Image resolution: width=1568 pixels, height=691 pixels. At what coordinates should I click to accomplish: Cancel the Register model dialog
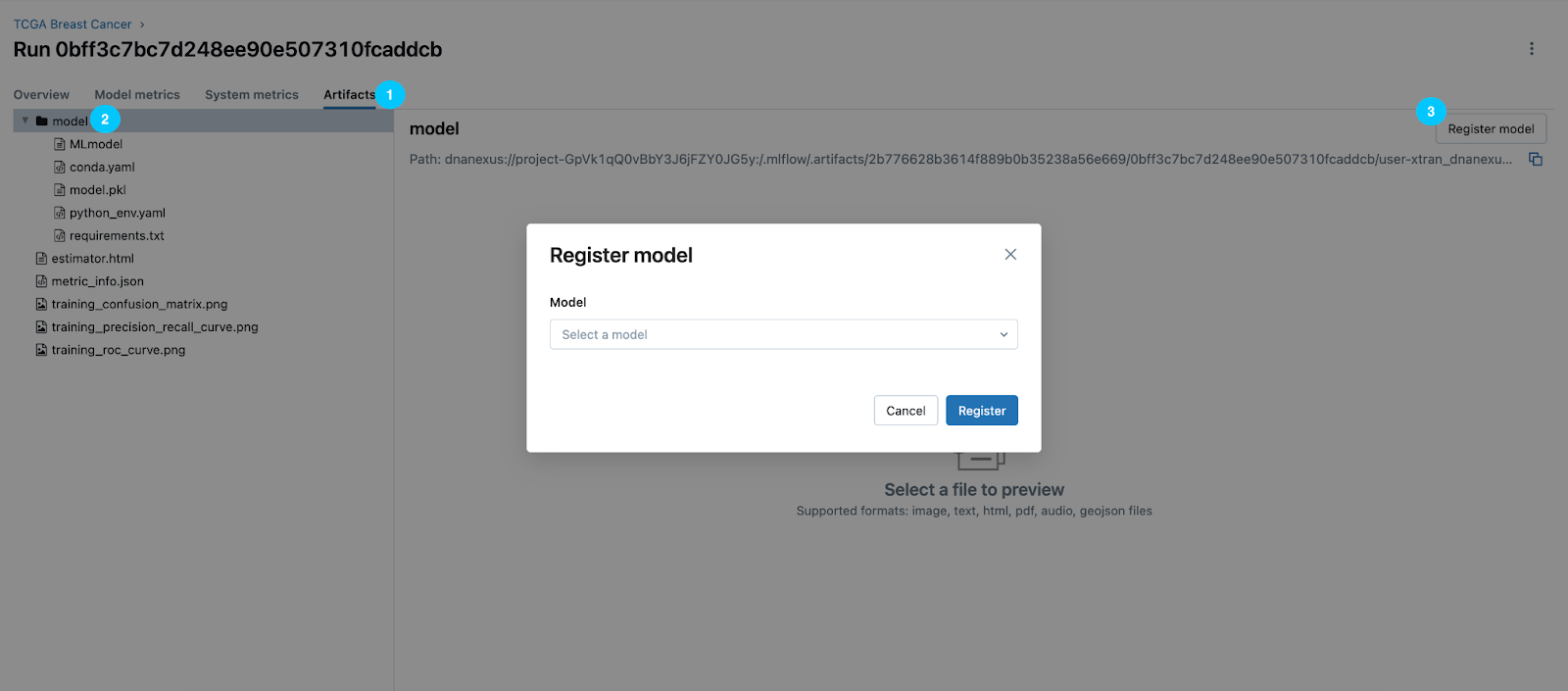click(906, 411)
